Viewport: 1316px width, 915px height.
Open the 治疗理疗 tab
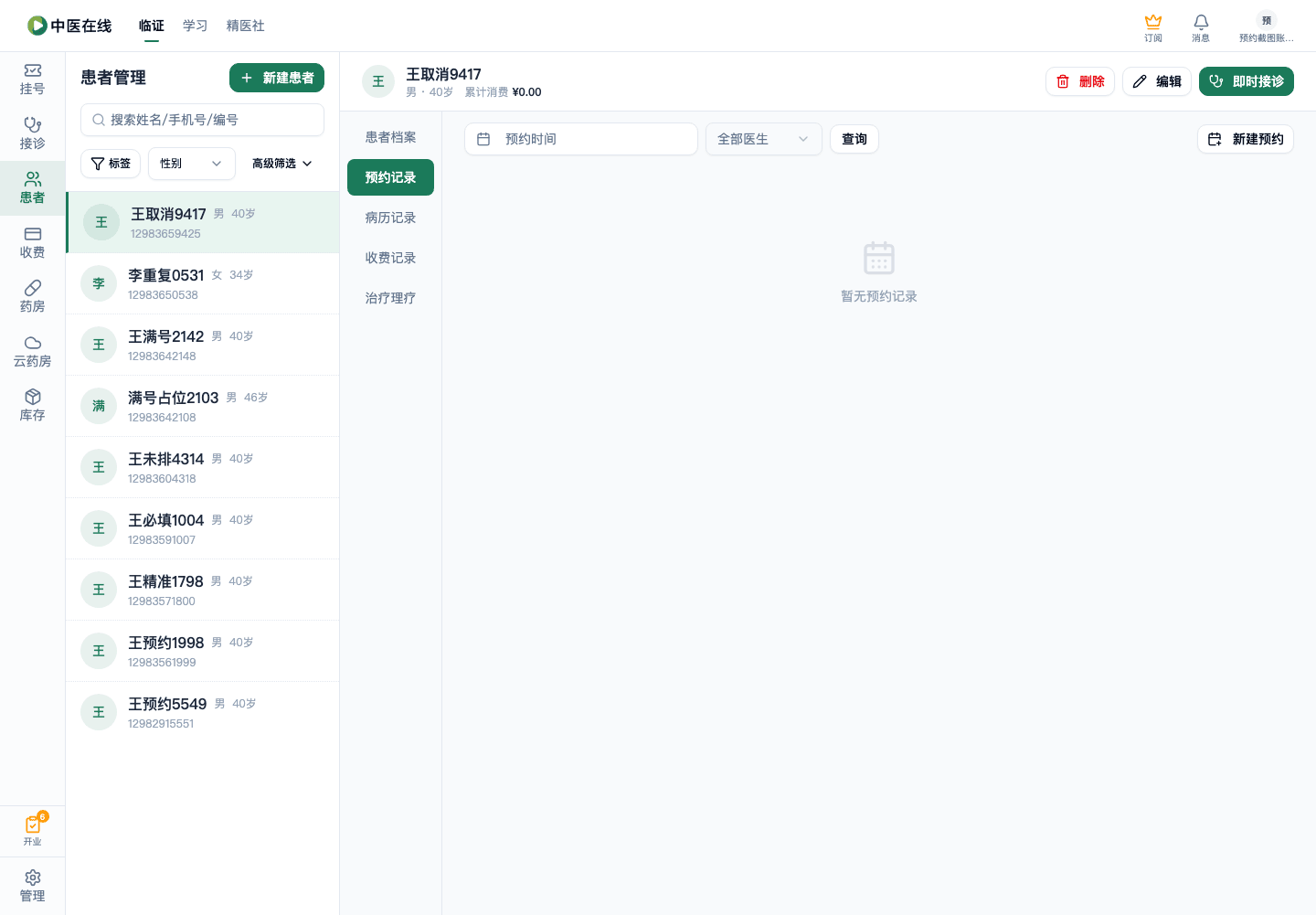[x=390, y=298]
